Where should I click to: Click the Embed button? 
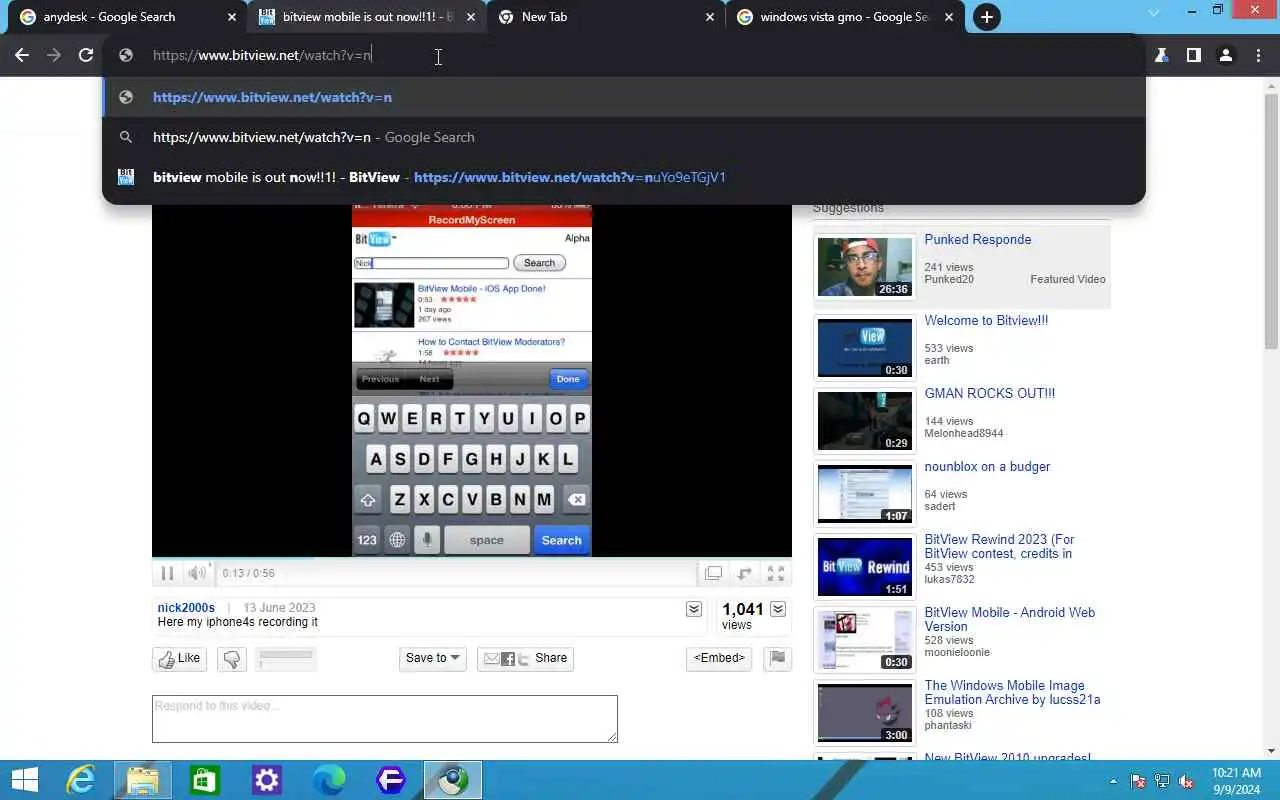click(x=719, y=658)
